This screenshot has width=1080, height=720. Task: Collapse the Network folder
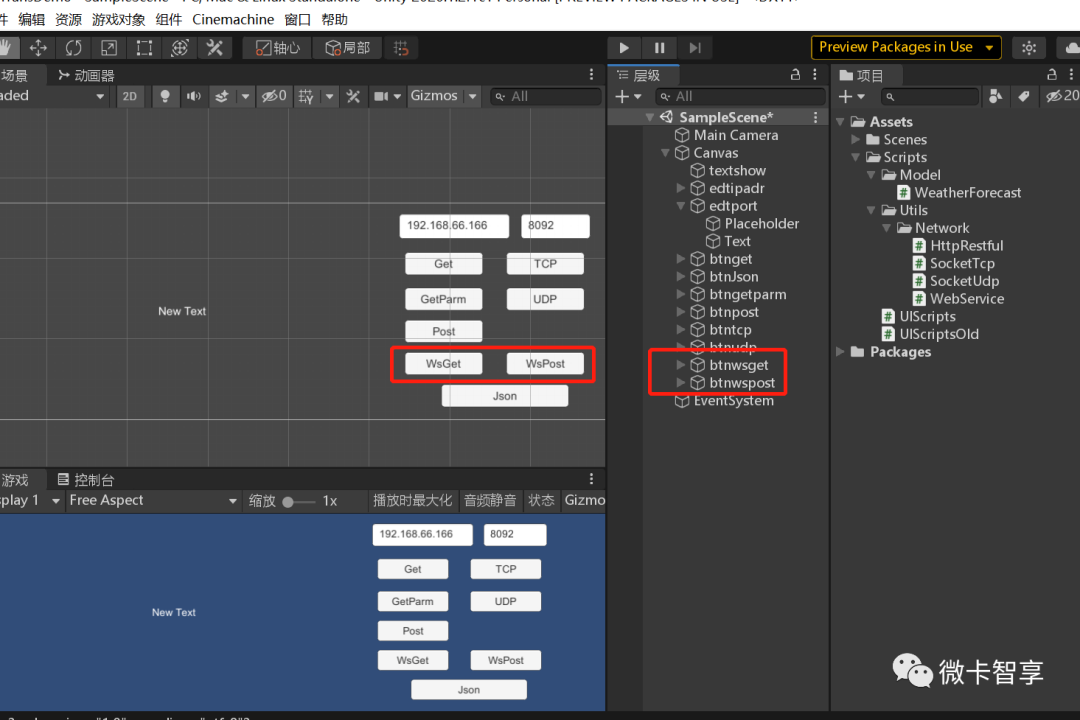pos(886,228)
